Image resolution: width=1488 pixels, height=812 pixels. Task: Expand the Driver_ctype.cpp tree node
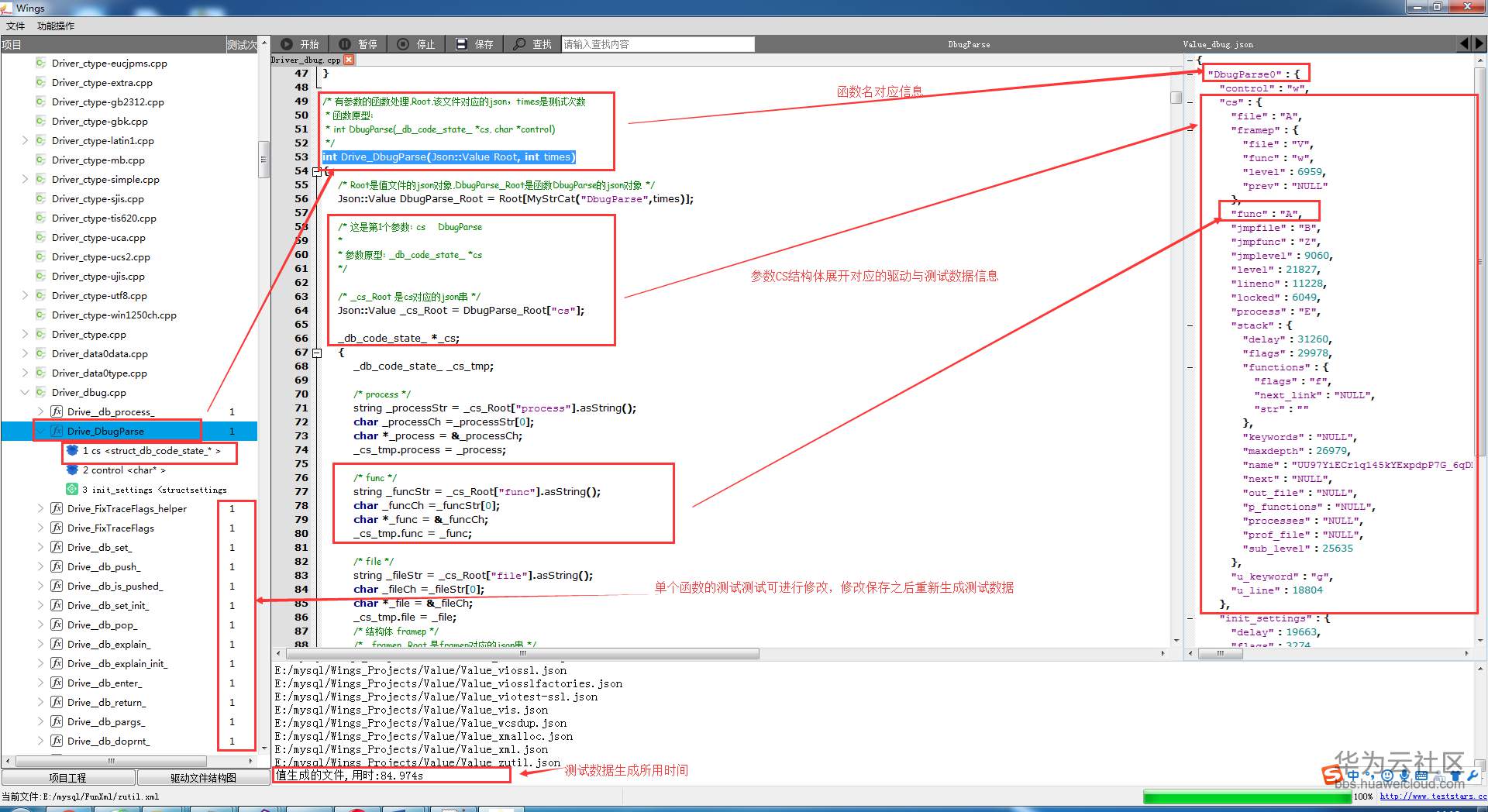click(25, 334)
